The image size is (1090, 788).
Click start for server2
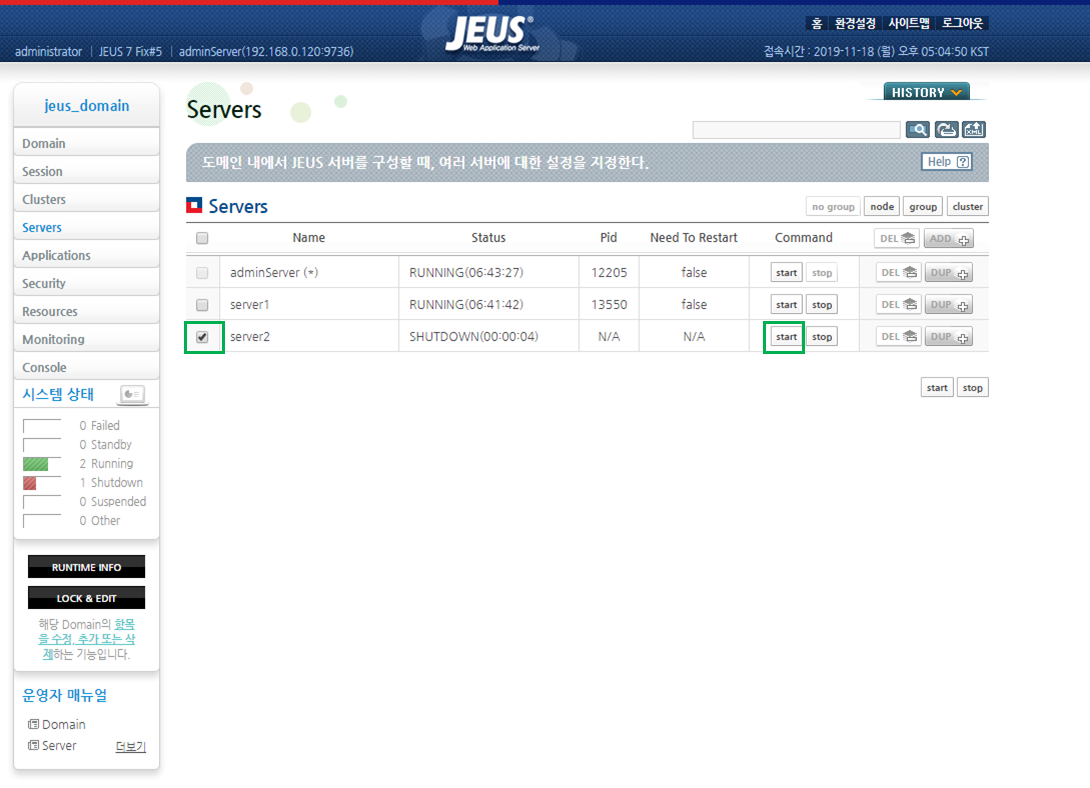[786, 336]
